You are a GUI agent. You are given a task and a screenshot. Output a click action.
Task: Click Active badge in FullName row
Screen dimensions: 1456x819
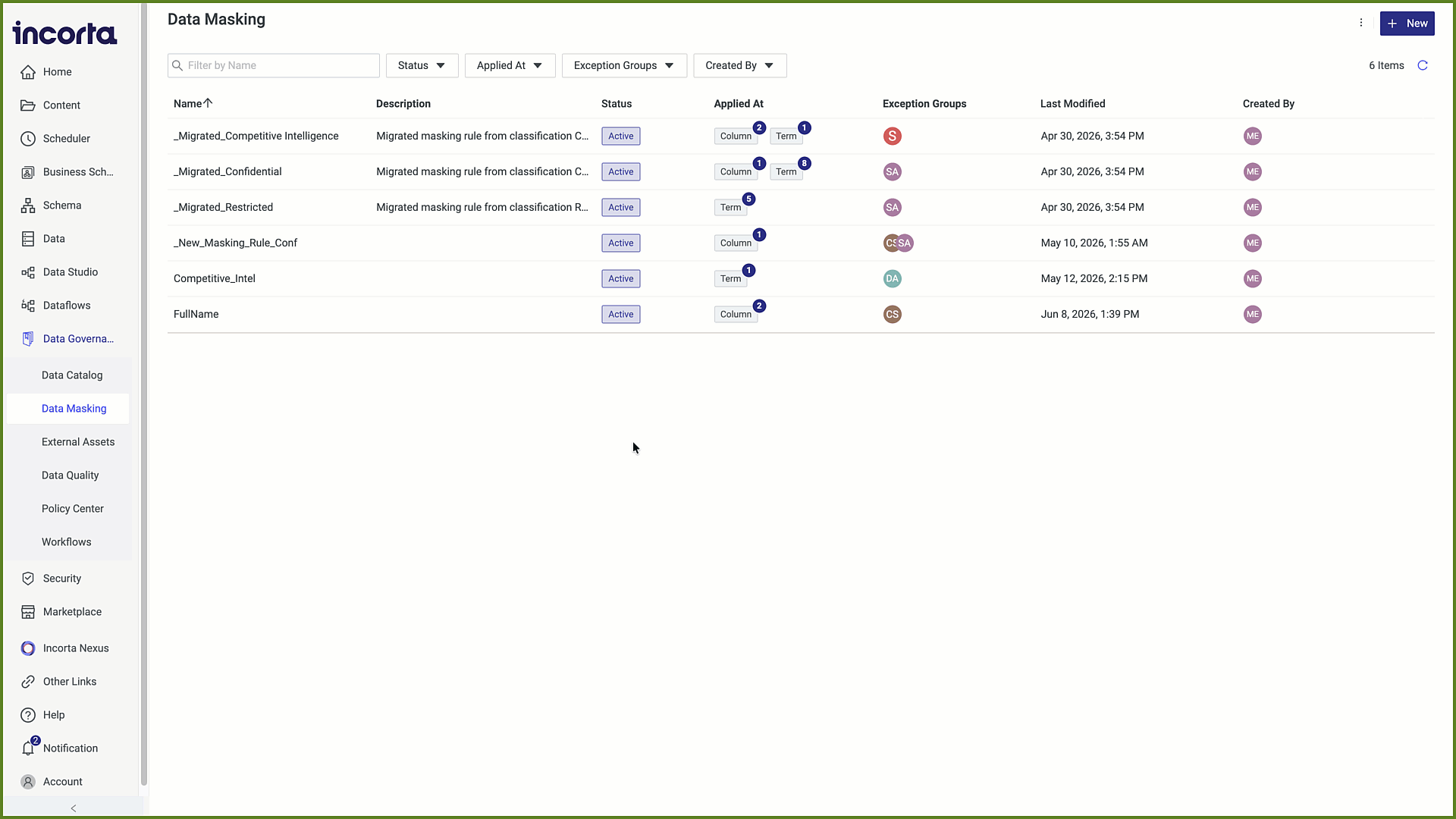click(x=620, y=315)
